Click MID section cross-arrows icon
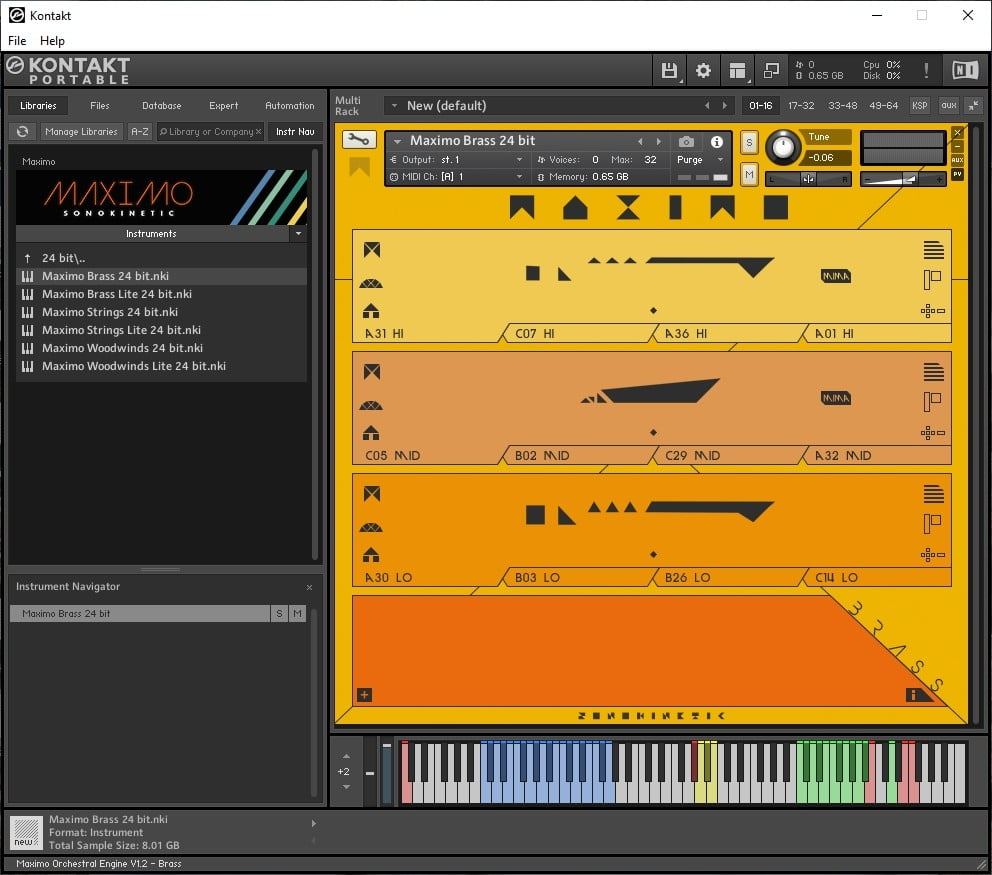 pyautogui.click(x=933, y=433)
